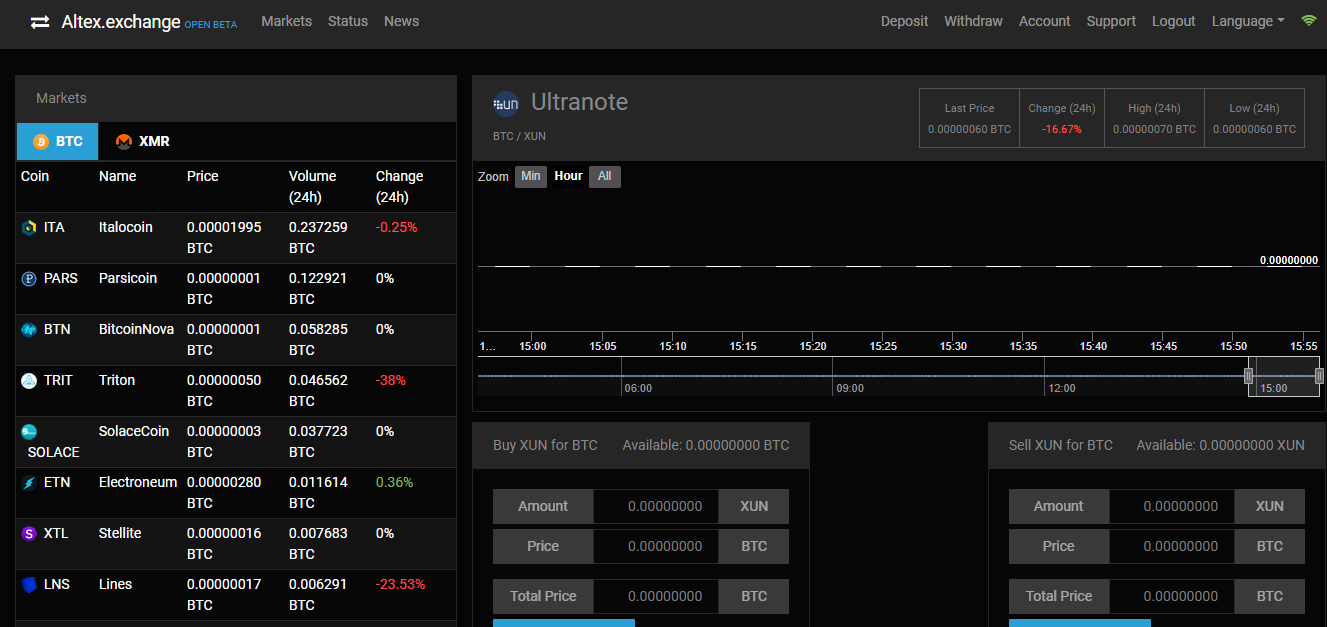Click the Buy Total Price input field
The height and width of the screenshot is (627, 1327).
tap(656, 597)
